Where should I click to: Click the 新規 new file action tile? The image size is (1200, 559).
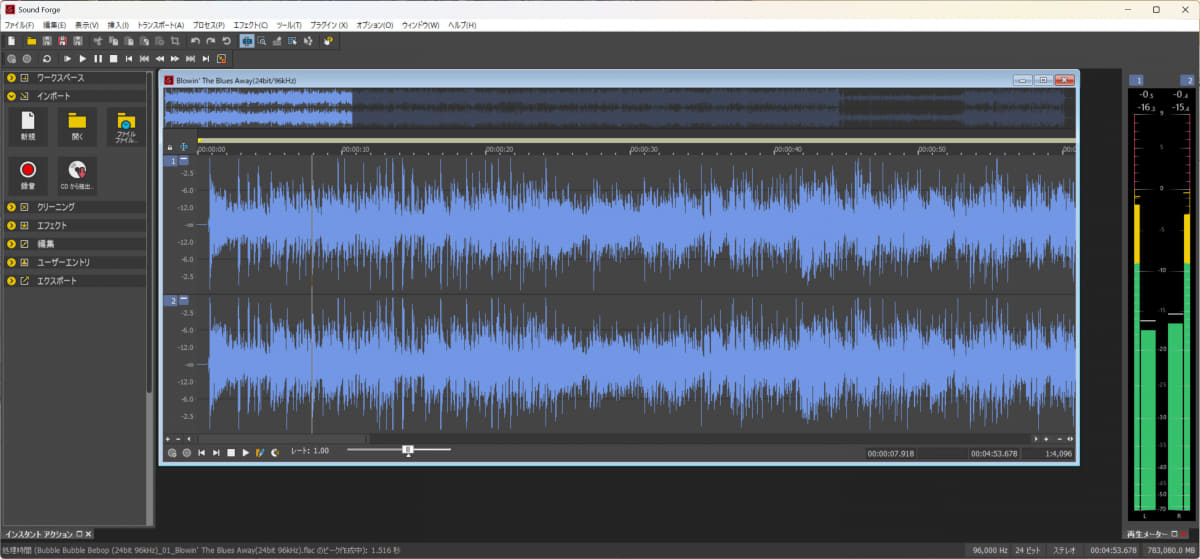pyautogui.click(x=27, y=127)
